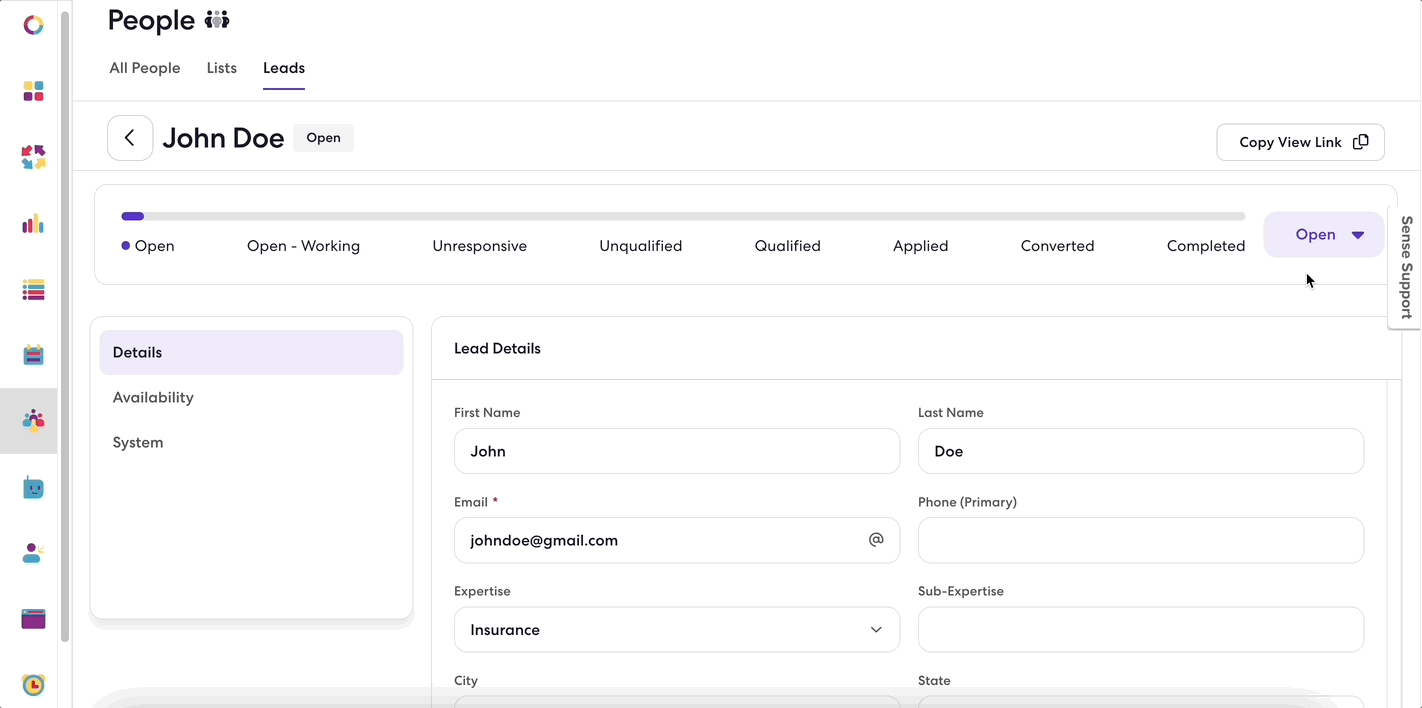Screen dimensions: 1422x708
Task: Click the Lead Details section header
Action: [x=497, y=349]
